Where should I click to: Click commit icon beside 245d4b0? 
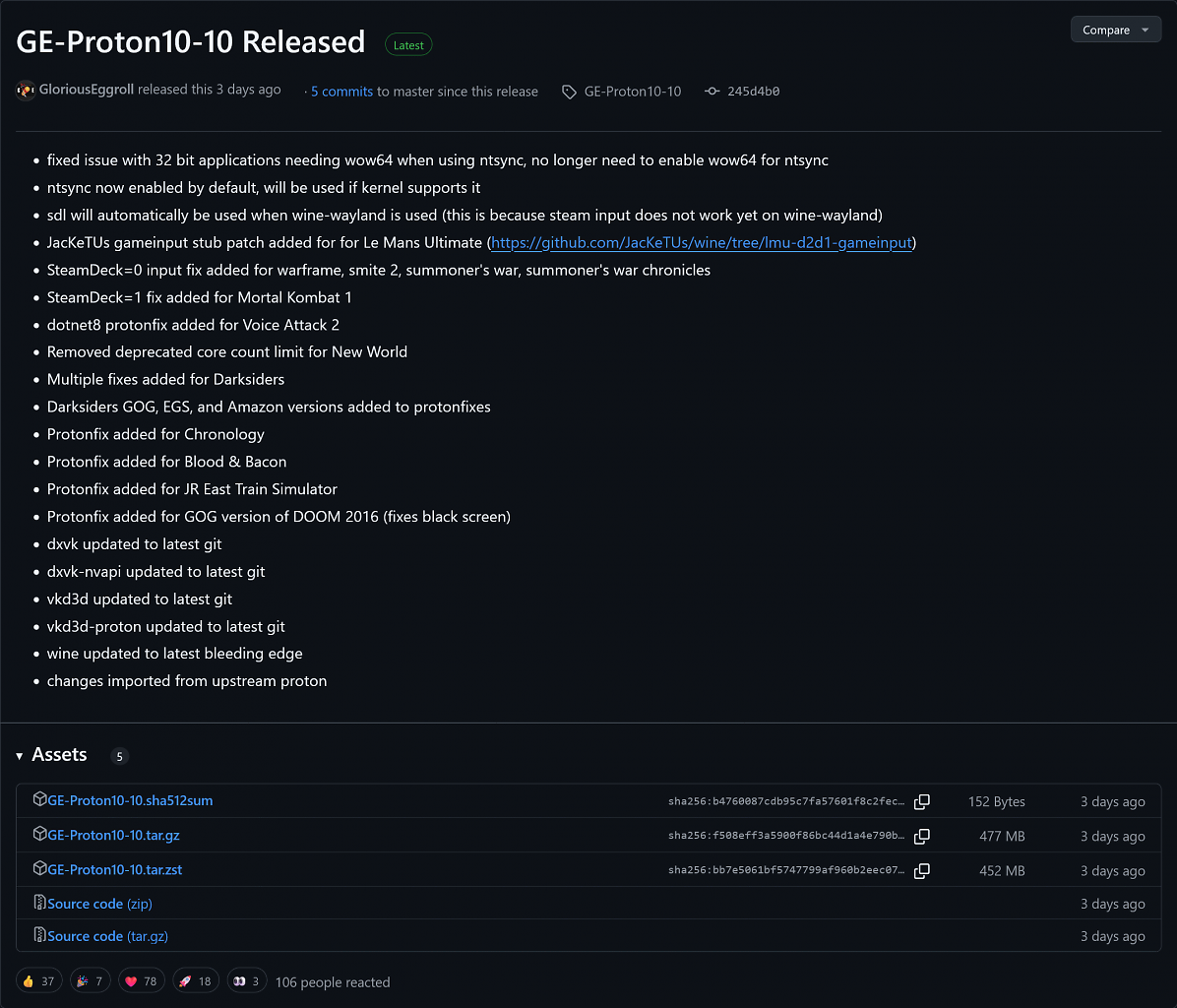(x=712, y=91)
